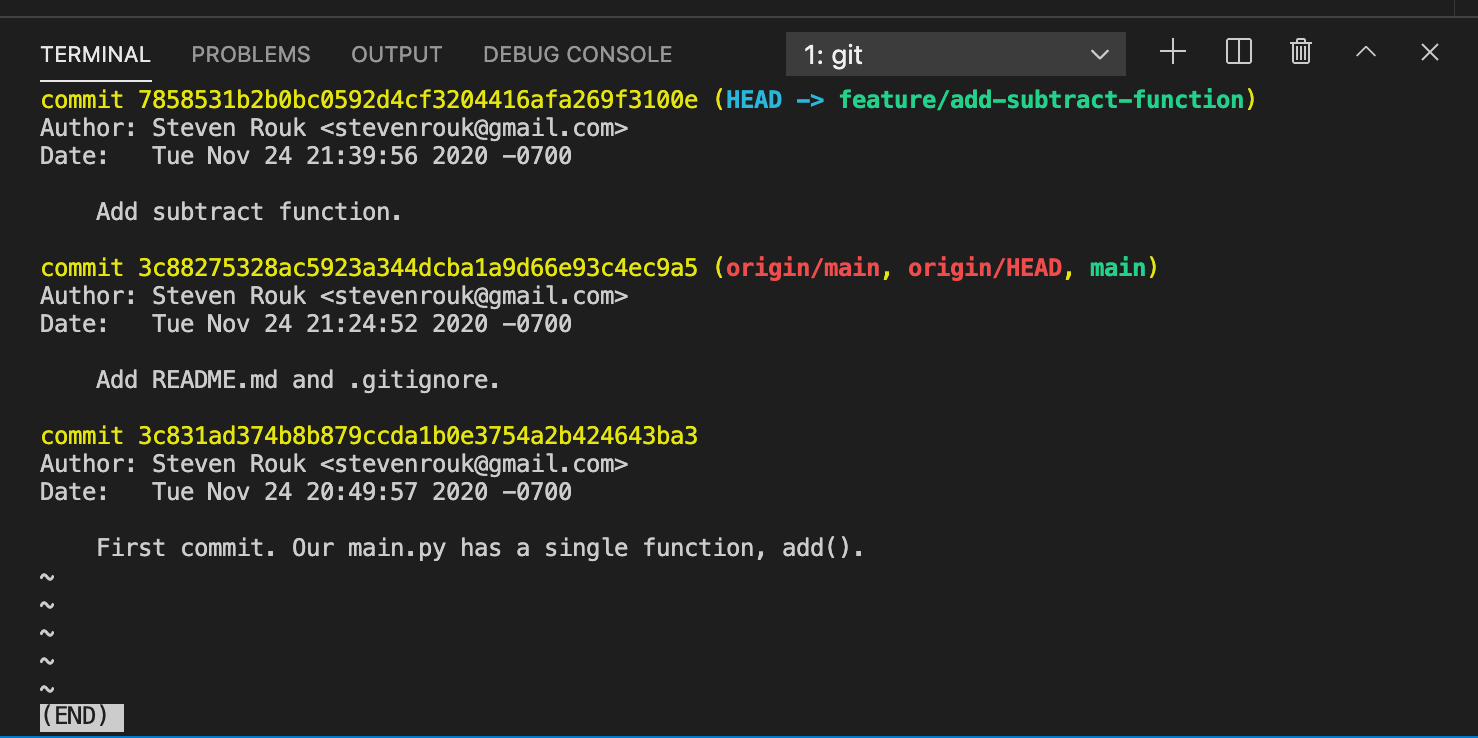Image resolution: width=1478 pixels, height=738 pixels.
Task: Close the terminal panel
Action: point(1430,52)
